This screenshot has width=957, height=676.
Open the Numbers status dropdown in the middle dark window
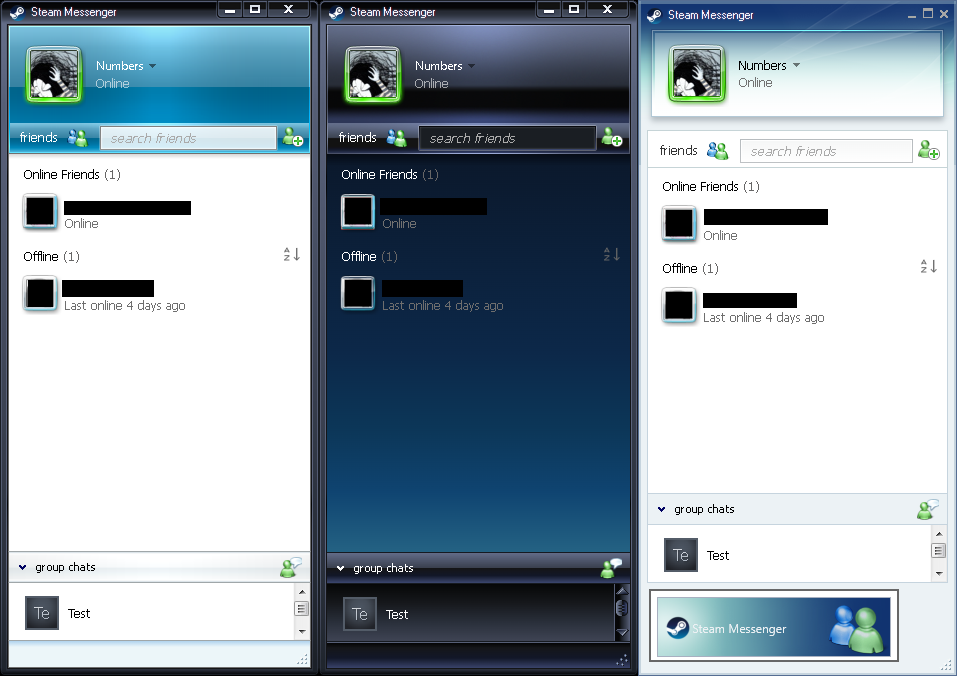click(x=472, y=66)
